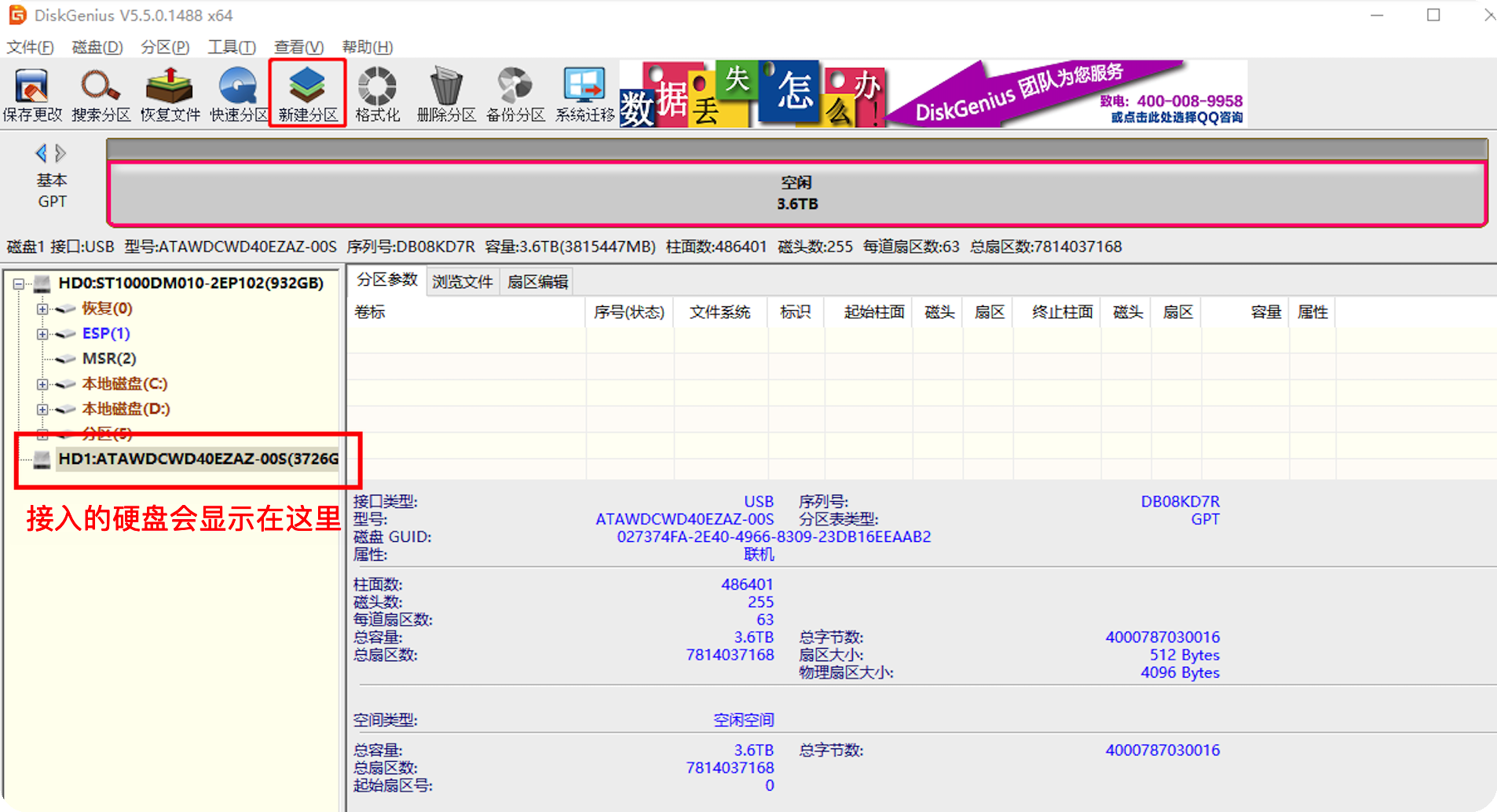The image size is (1497, 812).
Task: Start the 系统迁移 system migration tool
Action: pos(584,94)
